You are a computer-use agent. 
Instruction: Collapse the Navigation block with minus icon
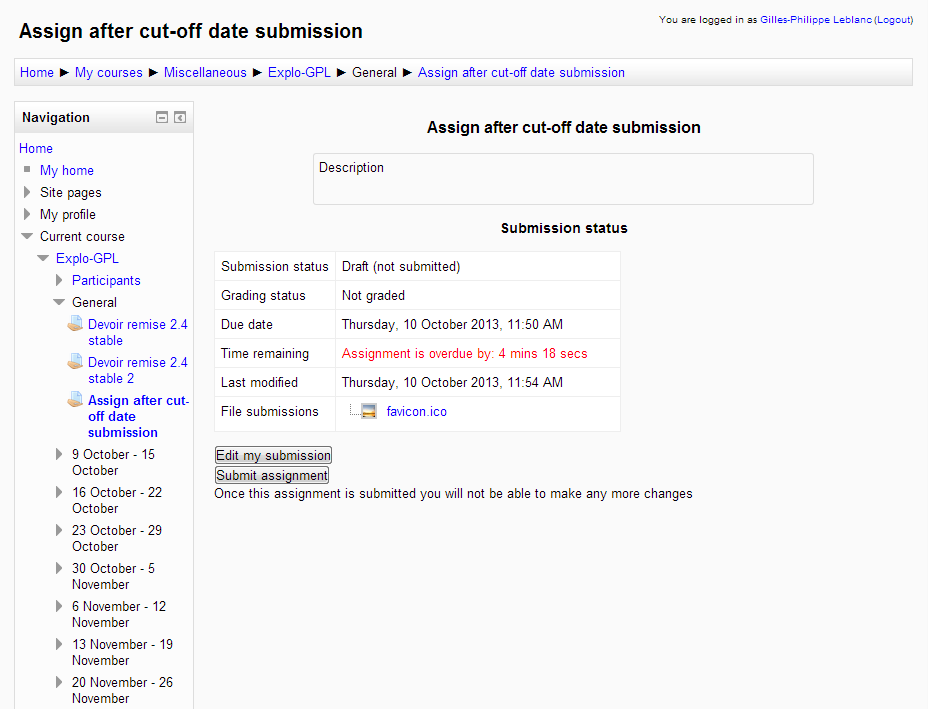click(162, 117)
